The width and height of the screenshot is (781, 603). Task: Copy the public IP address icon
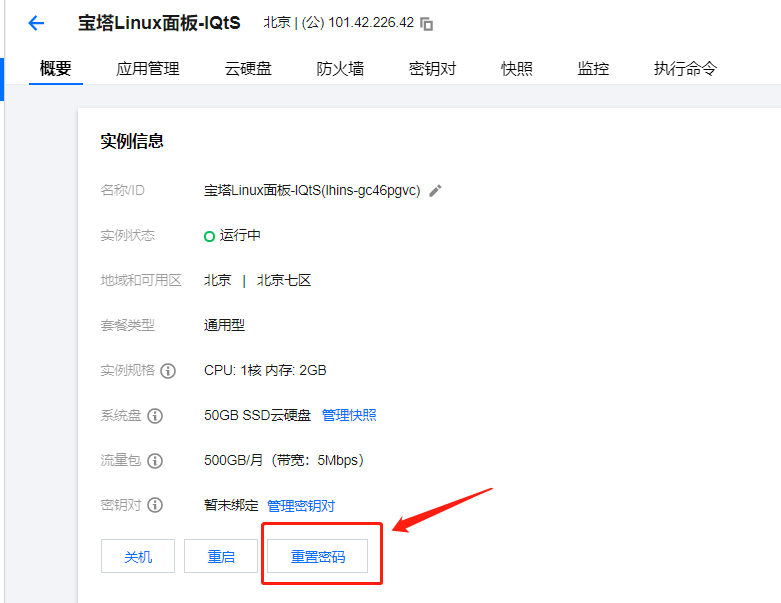(426, 23)
